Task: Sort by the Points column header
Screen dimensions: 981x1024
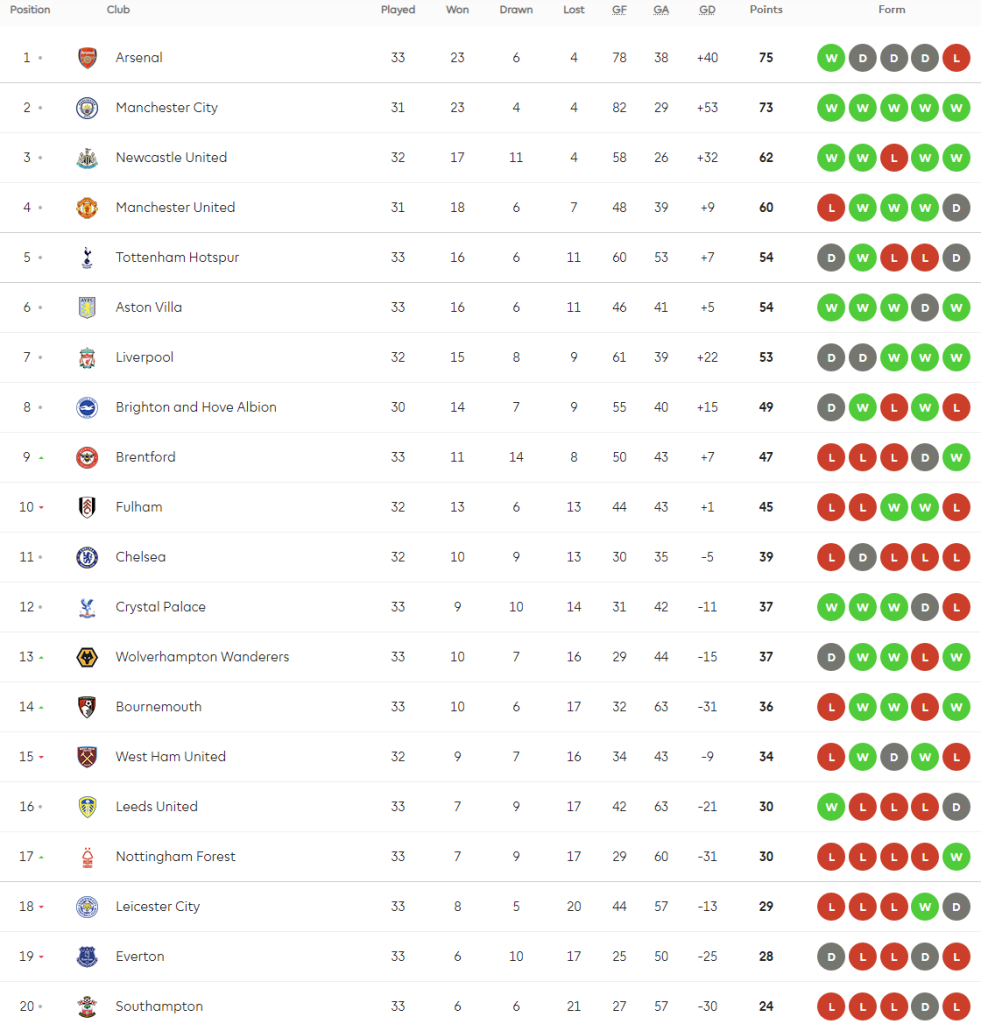Action: coord(766,10)
